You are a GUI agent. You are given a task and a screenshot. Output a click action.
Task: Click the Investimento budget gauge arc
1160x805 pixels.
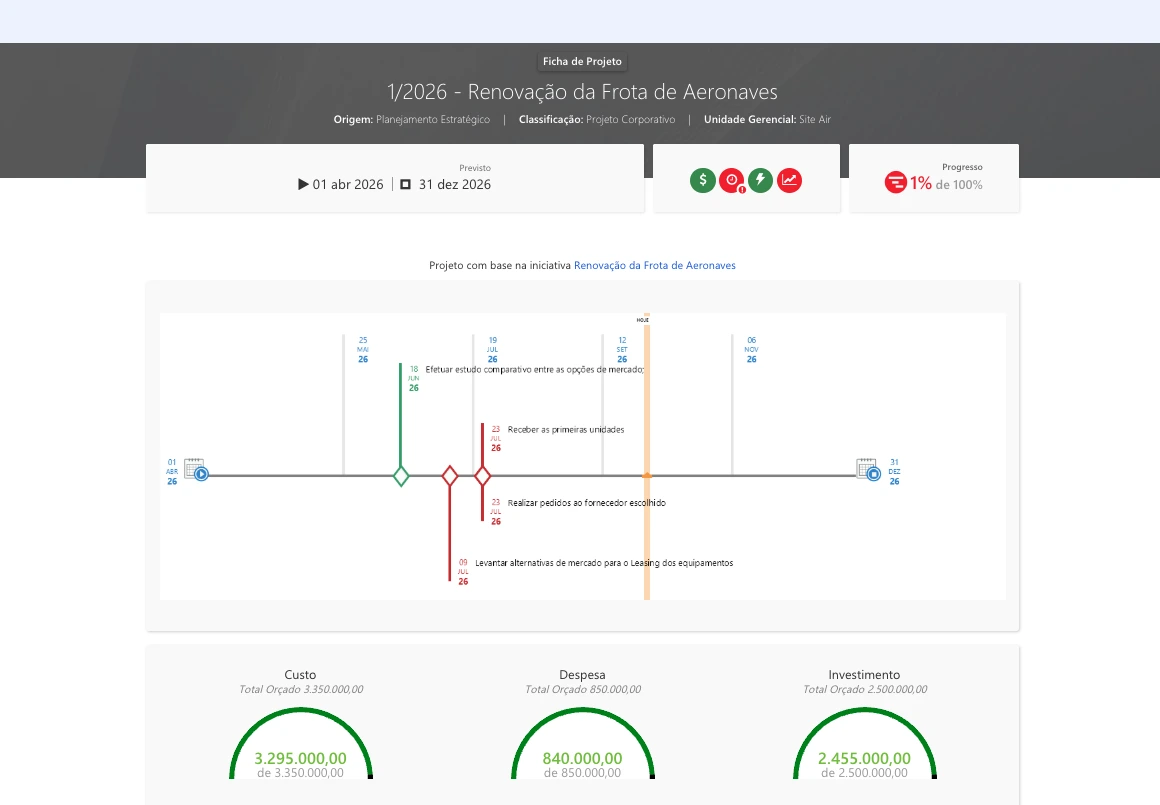[865, 742]
